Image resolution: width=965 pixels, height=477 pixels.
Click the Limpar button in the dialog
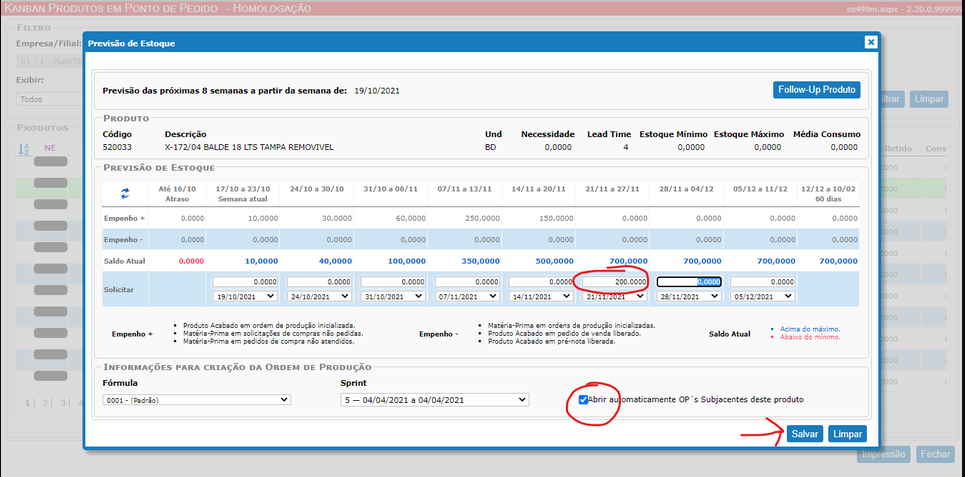coord(847,434)
